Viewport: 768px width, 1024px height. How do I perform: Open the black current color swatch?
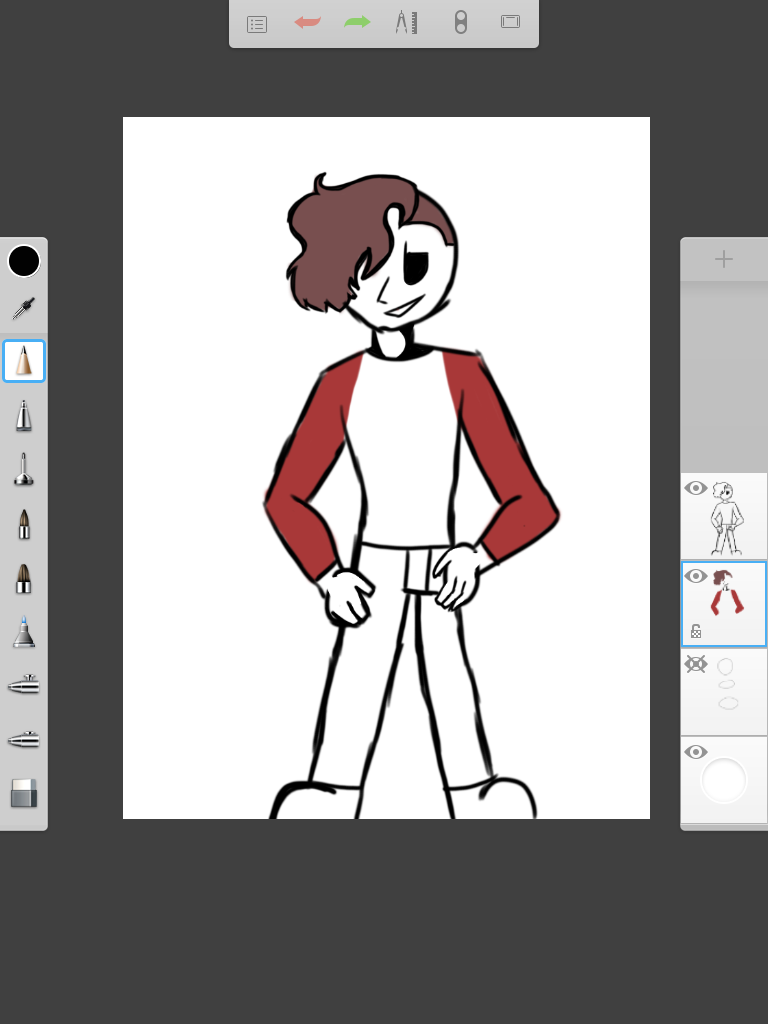pos(24,261)
